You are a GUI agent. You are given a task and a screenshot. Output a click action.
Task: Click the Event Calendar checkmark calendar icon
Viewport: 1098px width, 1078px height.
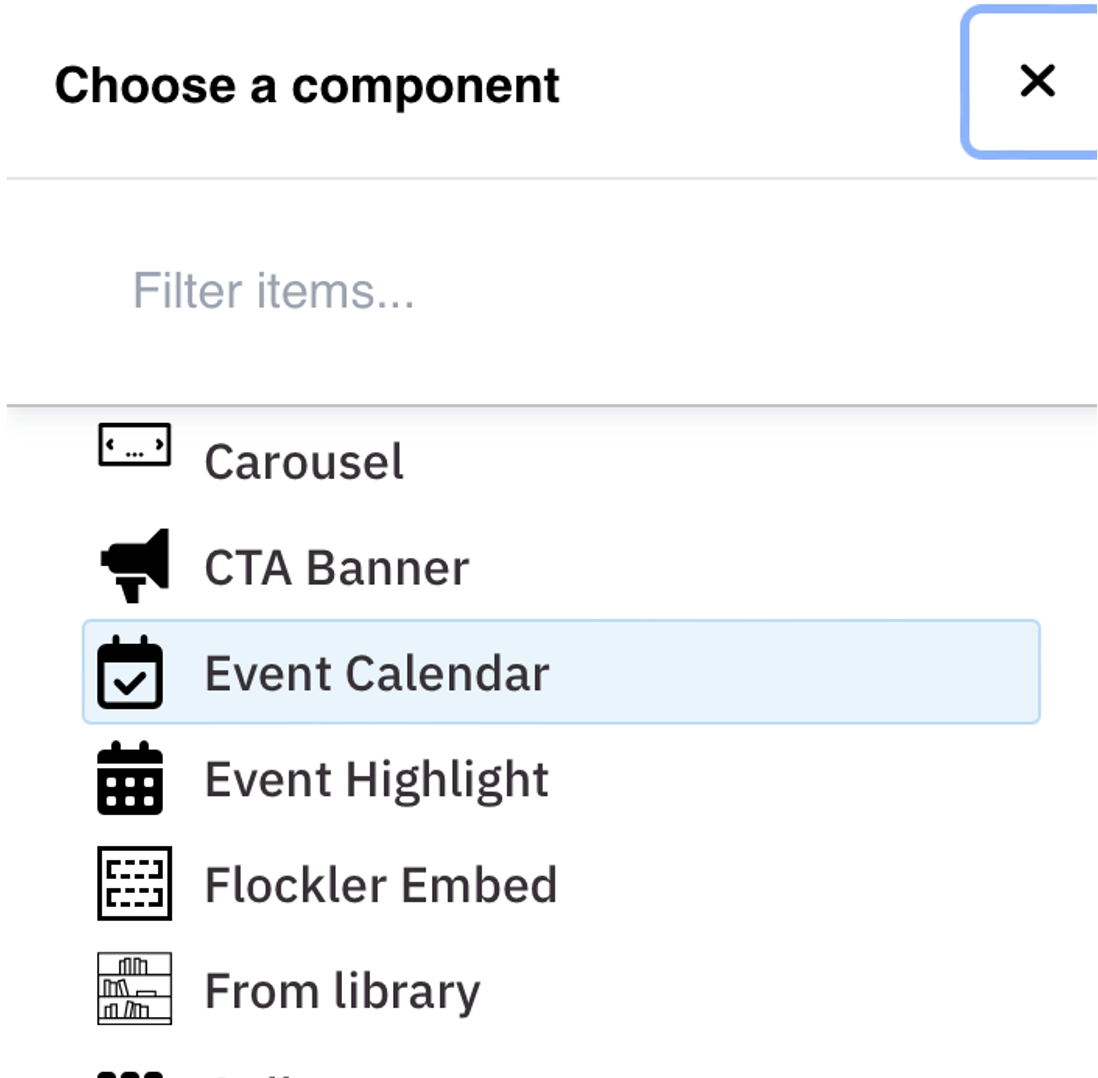coord(130,672)
